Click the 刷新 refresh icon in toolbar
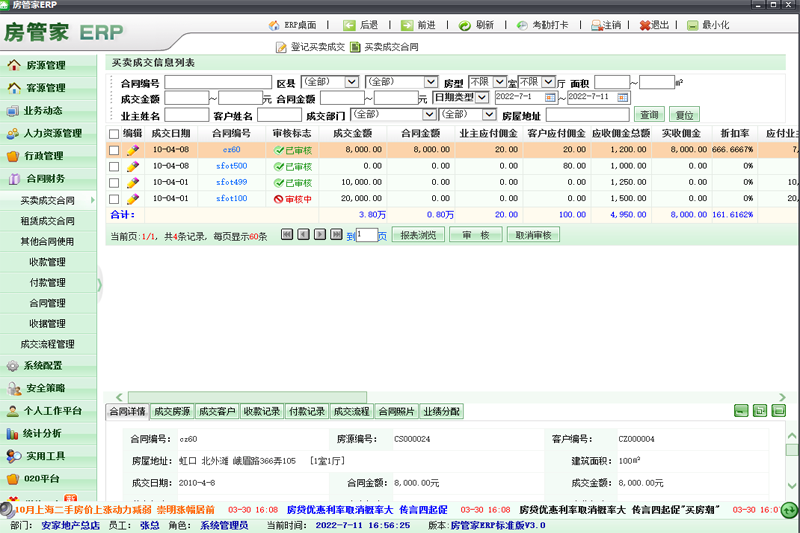 pos(466,25)
